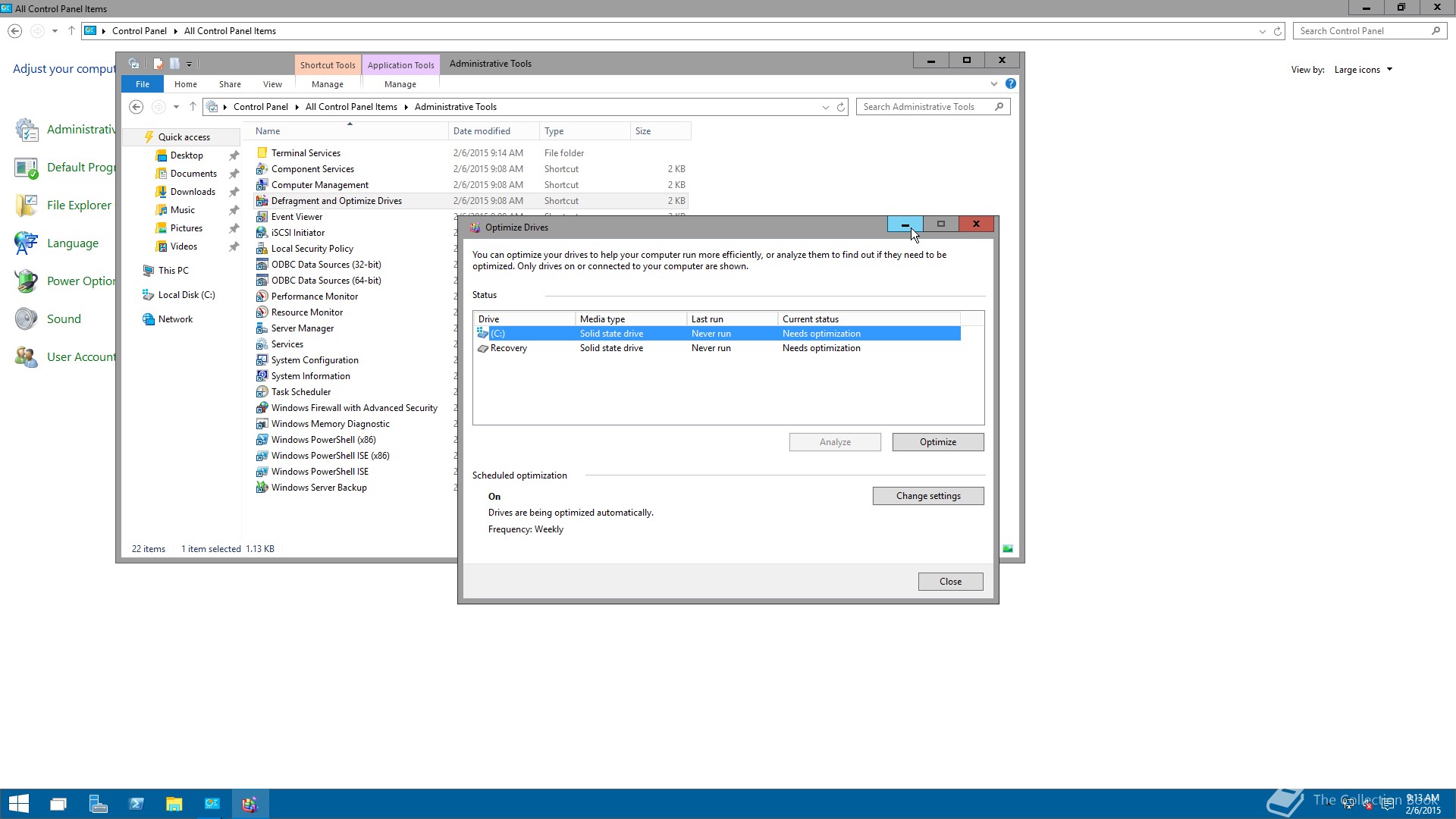Select the System Configuration entry
1456x819 pixels.
click(315, 360)
